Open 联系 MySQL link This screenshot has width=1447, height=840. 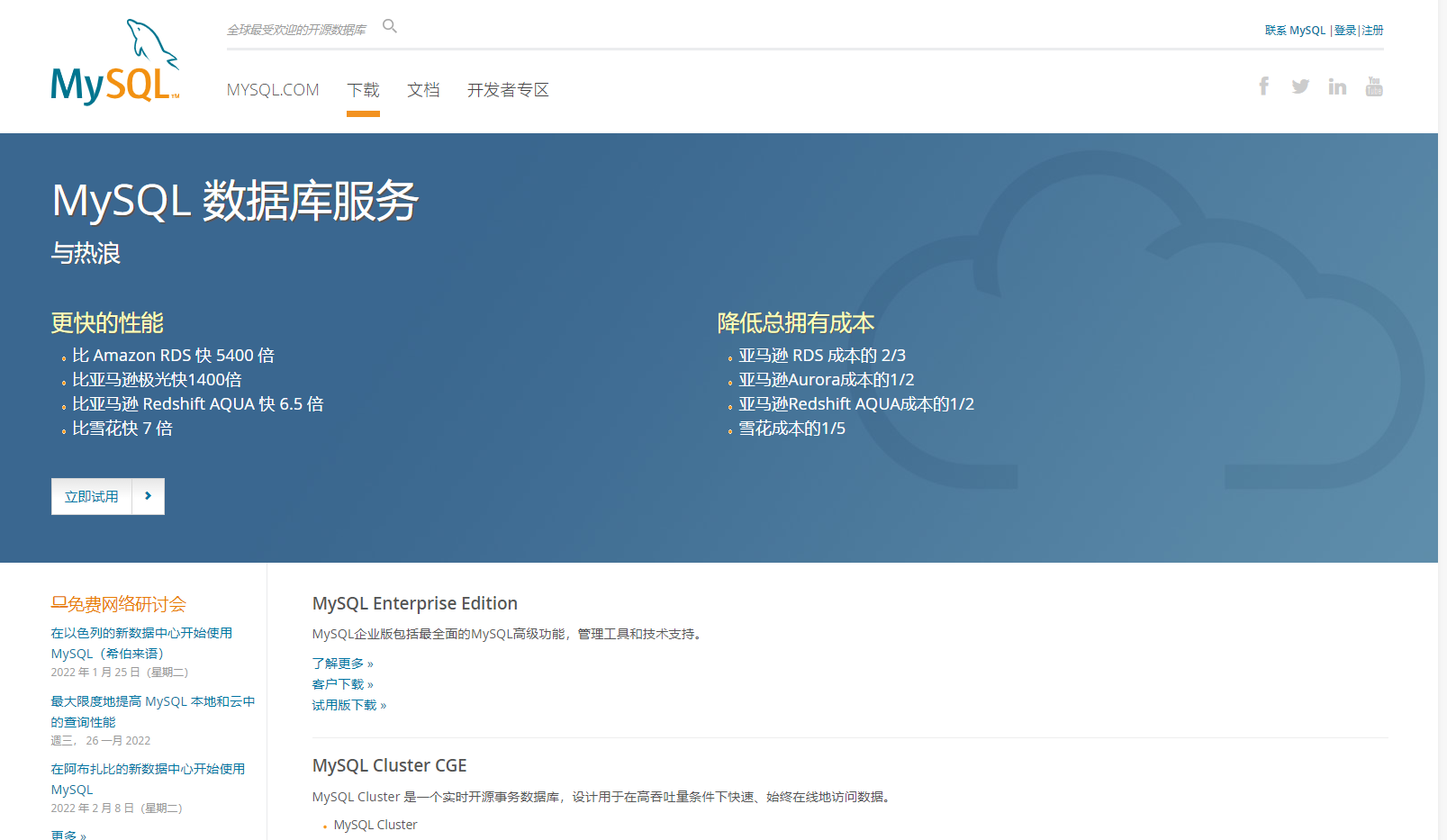(x=1294, y=30)
